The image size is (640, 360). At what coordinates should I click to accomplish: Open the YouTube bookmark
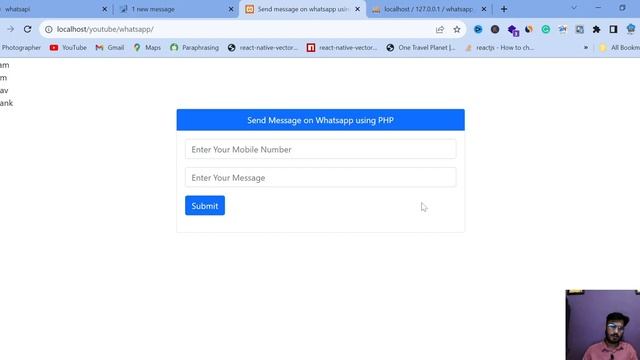68,48
